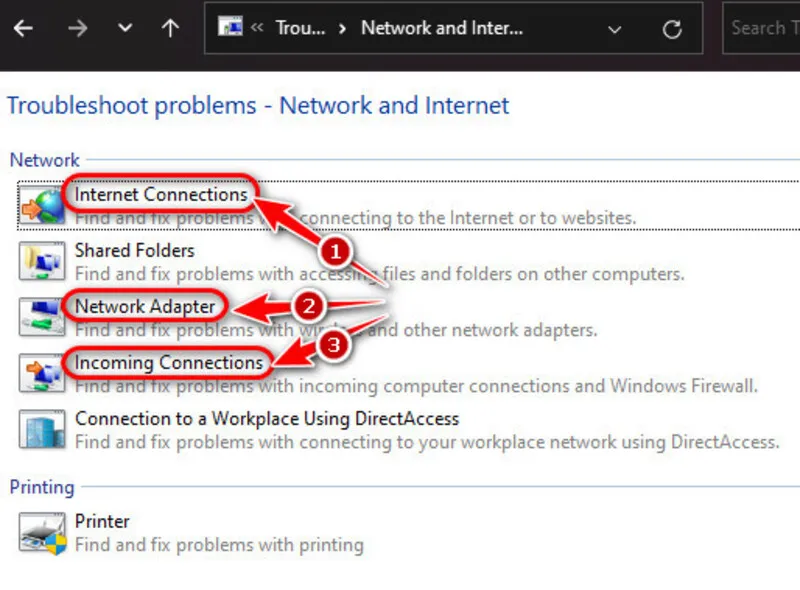Go forward with the right arrow
This screenshot has width=800, height=590.
(x=78, y=28)
